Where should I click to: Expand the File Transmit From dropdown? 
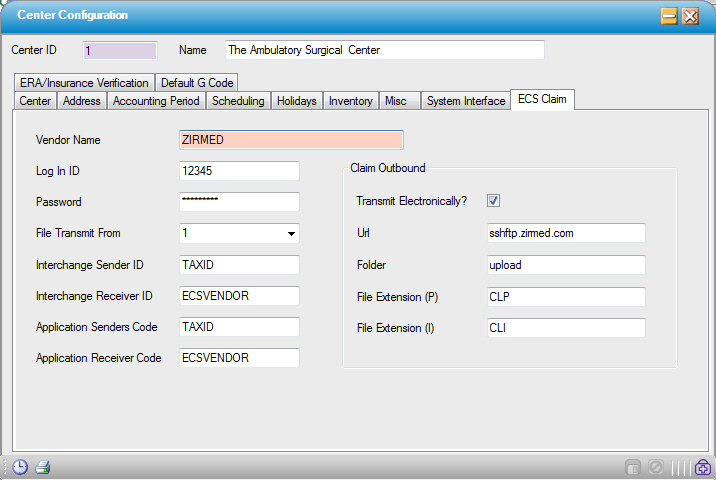tap(291, 233)
